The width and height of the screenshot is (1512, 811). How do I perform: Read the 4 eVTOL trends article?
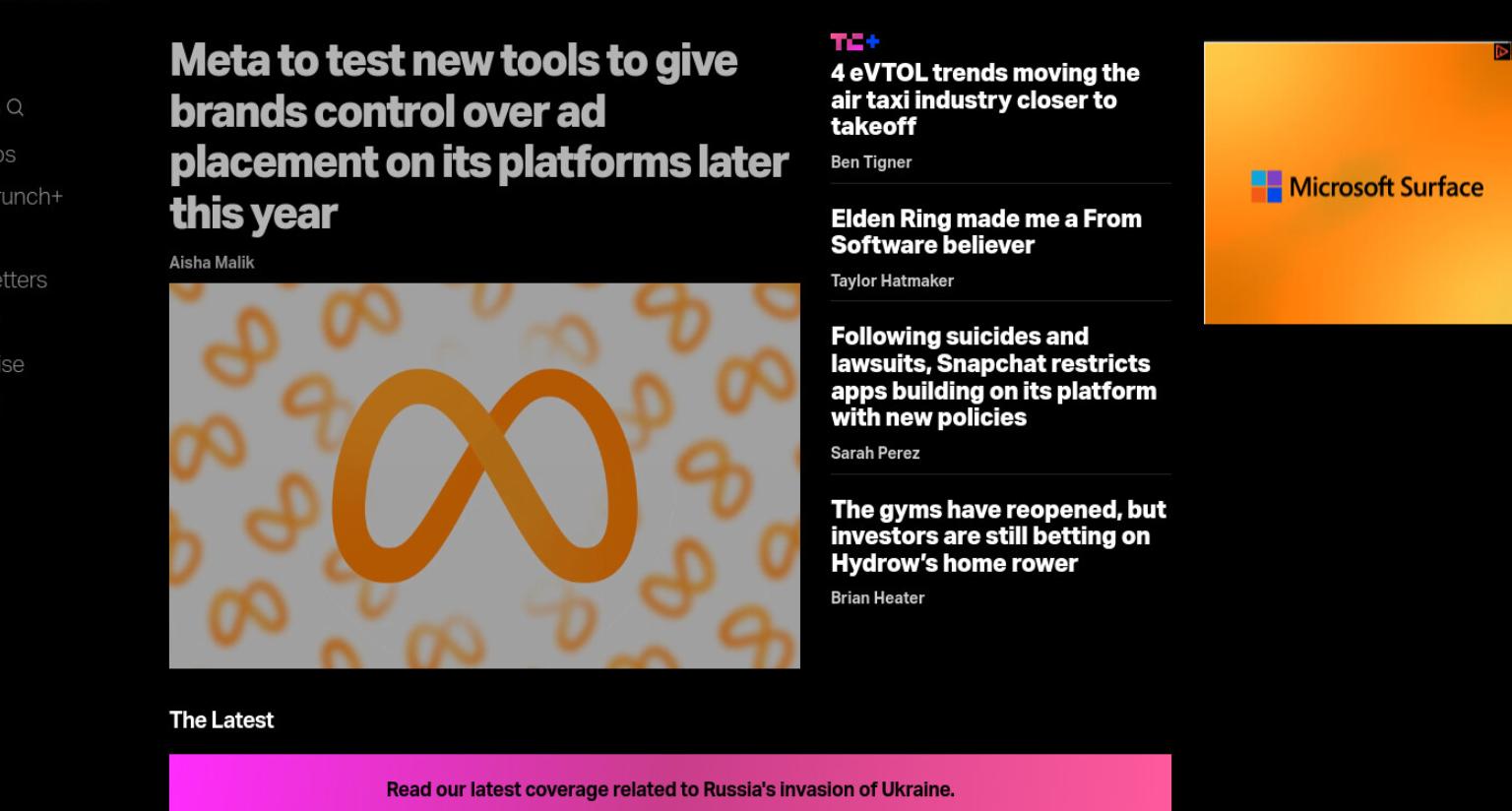pyautogui.click(x=985, y=99)
